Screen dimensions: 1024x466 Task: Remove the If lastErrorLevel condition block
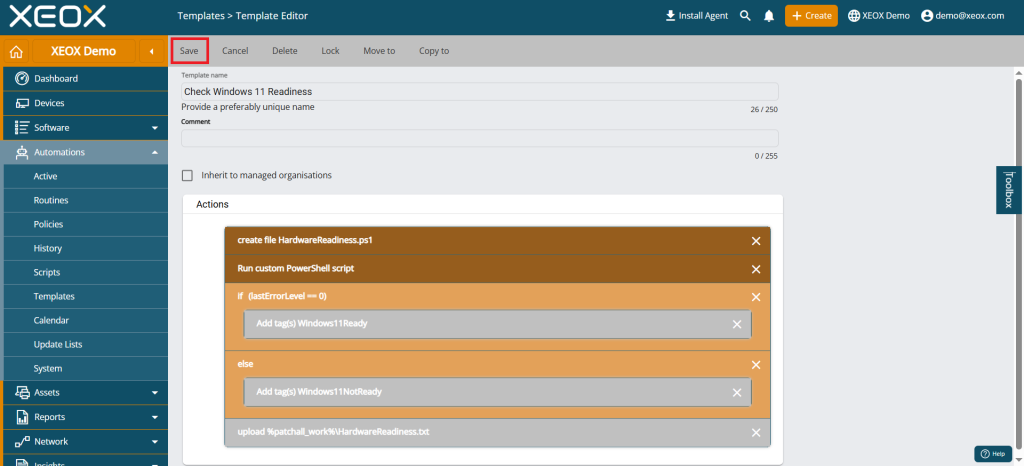pos(756,297)
